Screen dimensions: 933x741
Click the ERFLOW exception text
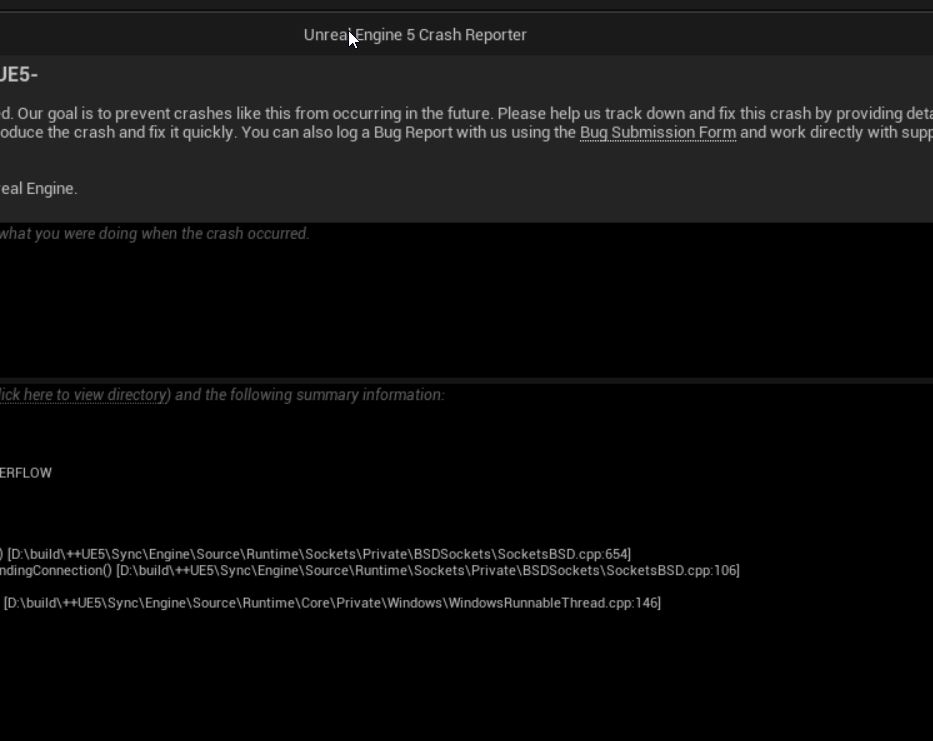pyautogui.click(x=26, y=473)
